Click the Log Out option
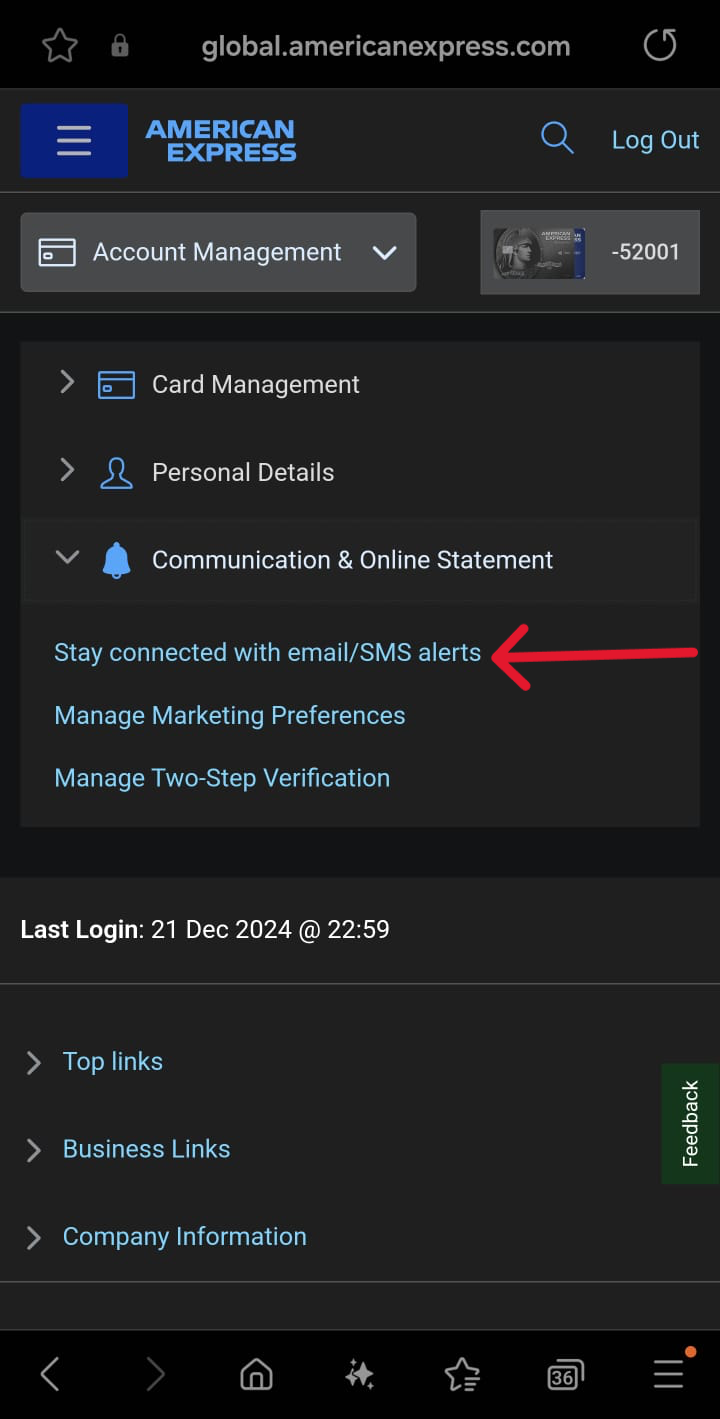 tap(655, 140)
